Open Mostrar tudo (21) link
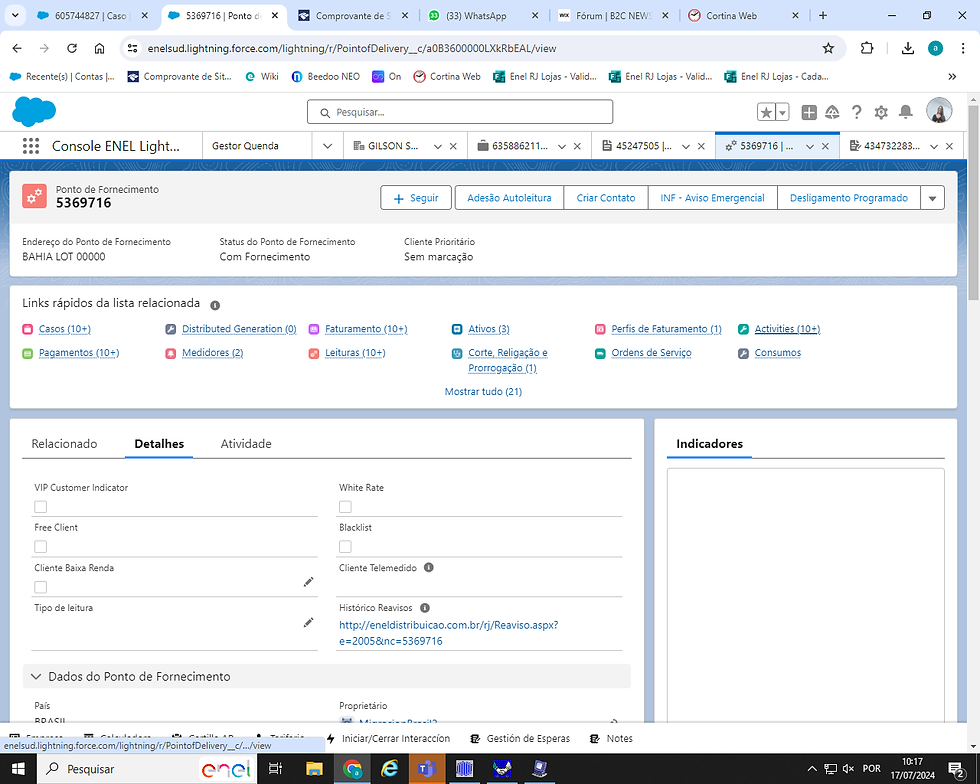The image size is (980, 784). point(483,391)
